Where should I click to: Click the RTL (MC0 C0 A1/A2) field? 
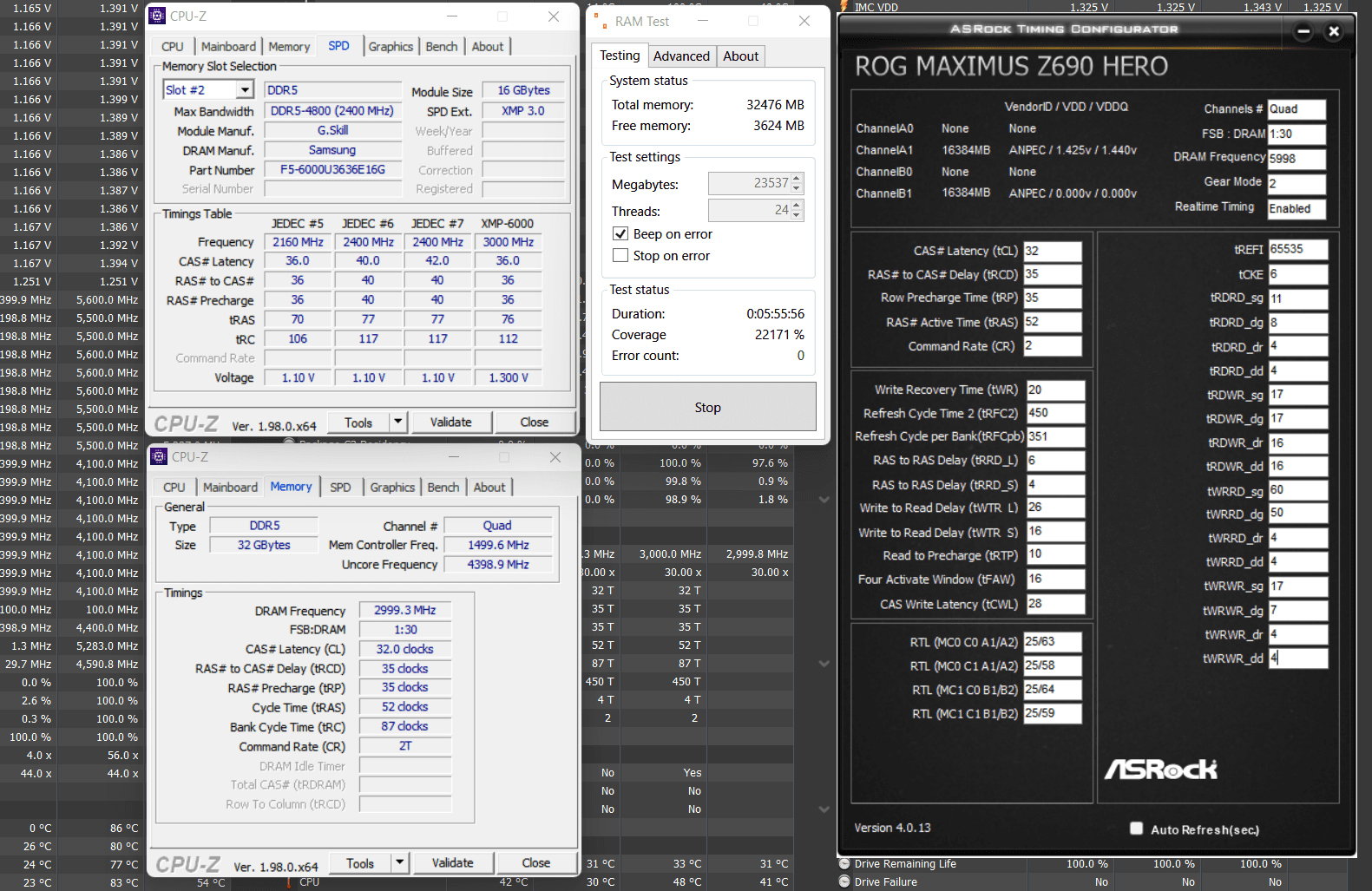click(x=1053, y=642)
